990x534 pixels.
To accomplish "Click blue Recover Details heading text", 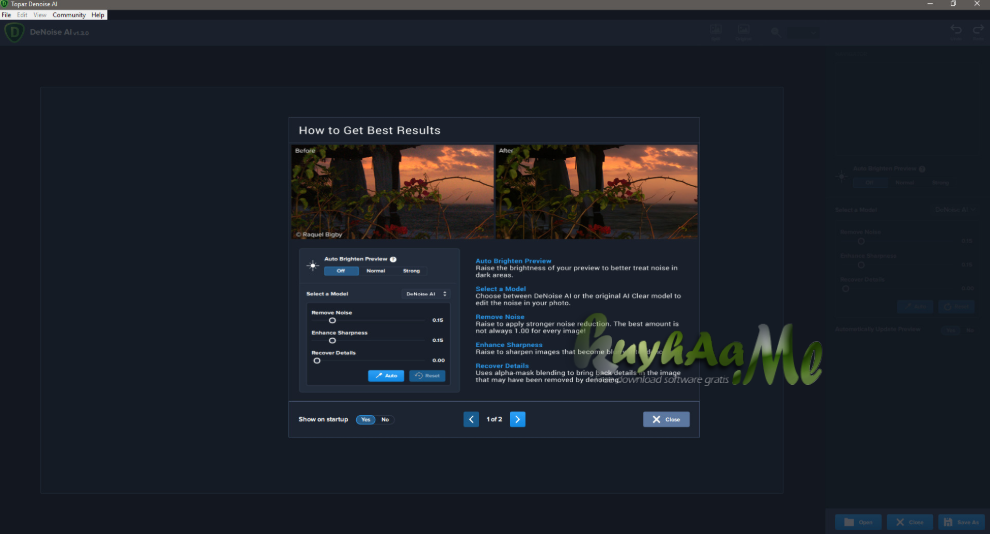I will pyautogui.click(x=502, y=365).
